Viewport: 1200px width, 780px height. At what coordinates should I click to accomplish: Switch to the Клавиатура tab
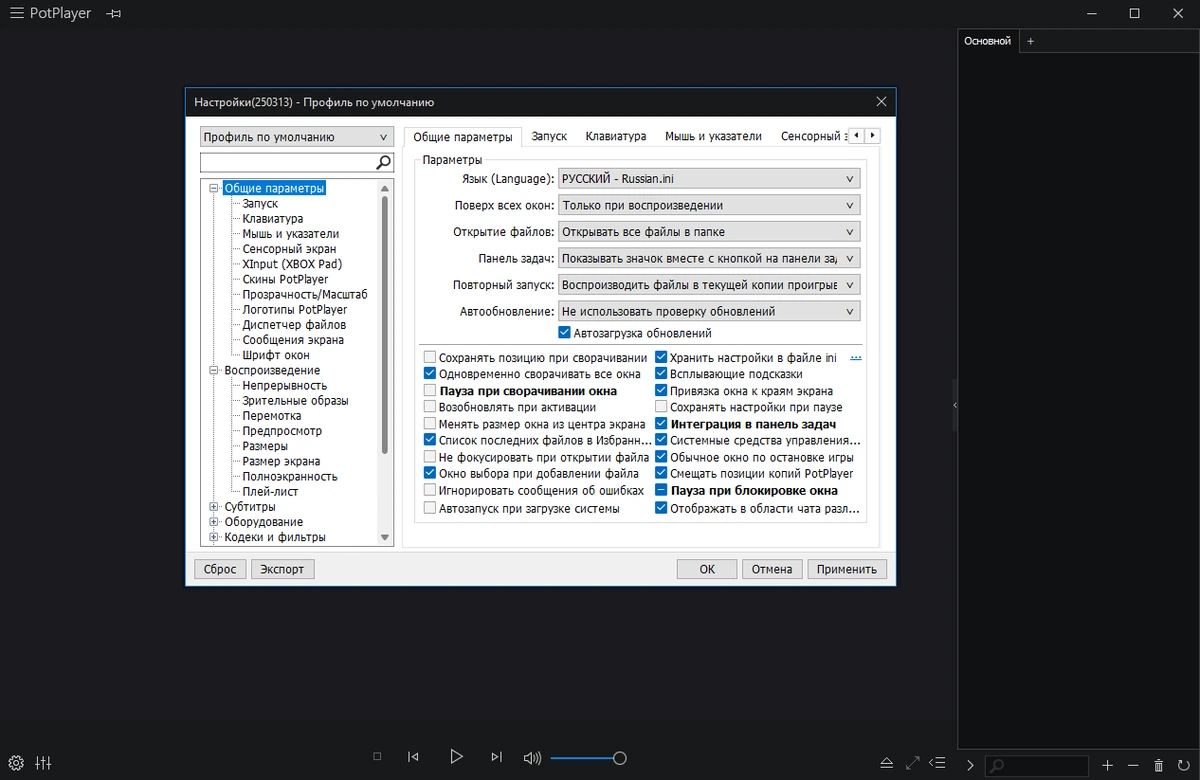coord(616,136)
